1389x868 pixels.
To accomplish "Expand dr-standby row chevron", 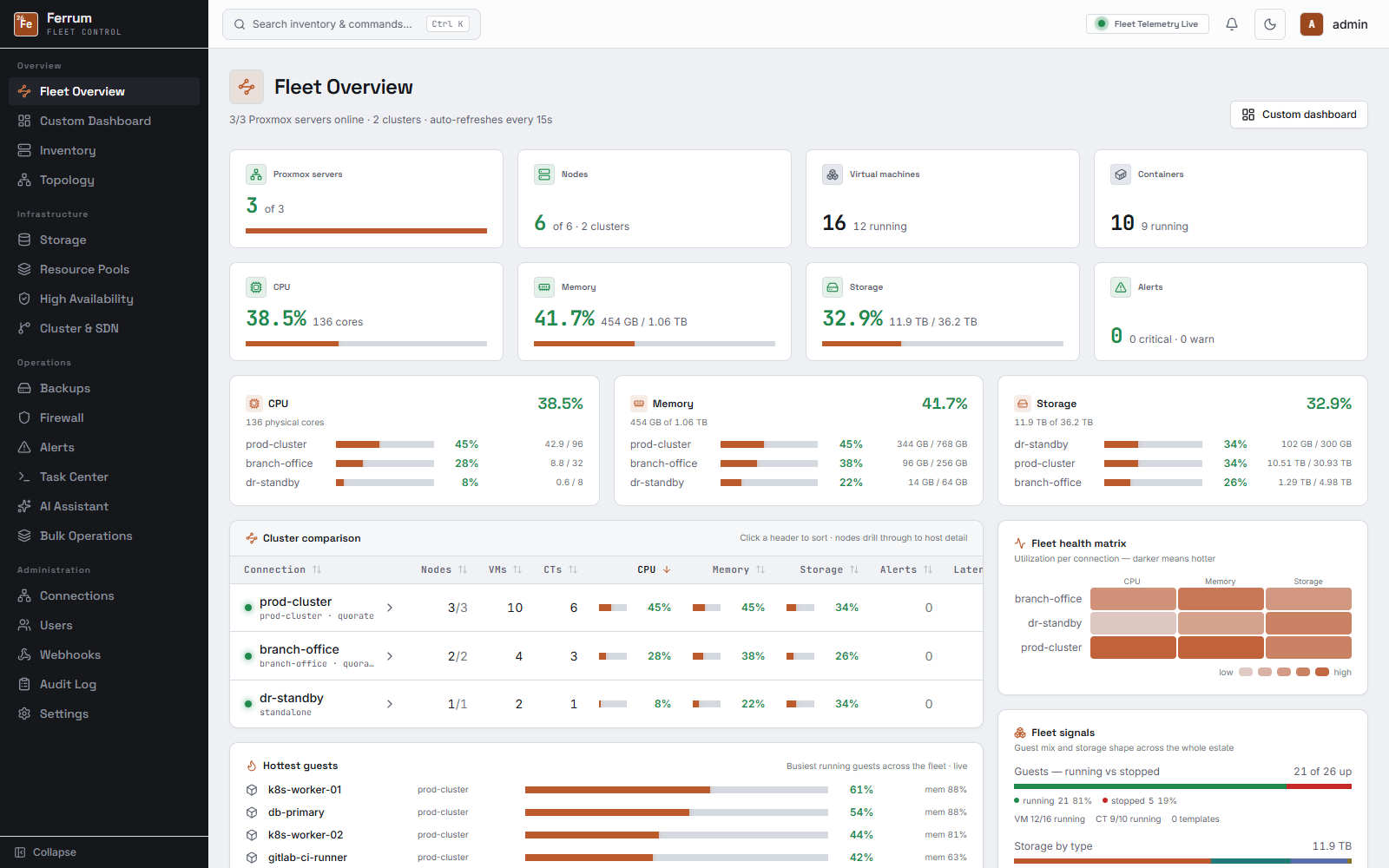I will [390, 704].
